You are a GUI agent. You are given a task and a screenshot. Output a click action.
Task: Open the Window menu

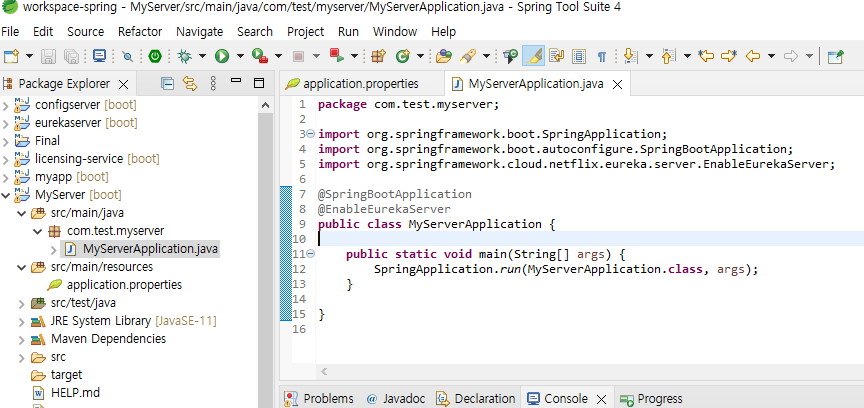click(x=395, y=31)
